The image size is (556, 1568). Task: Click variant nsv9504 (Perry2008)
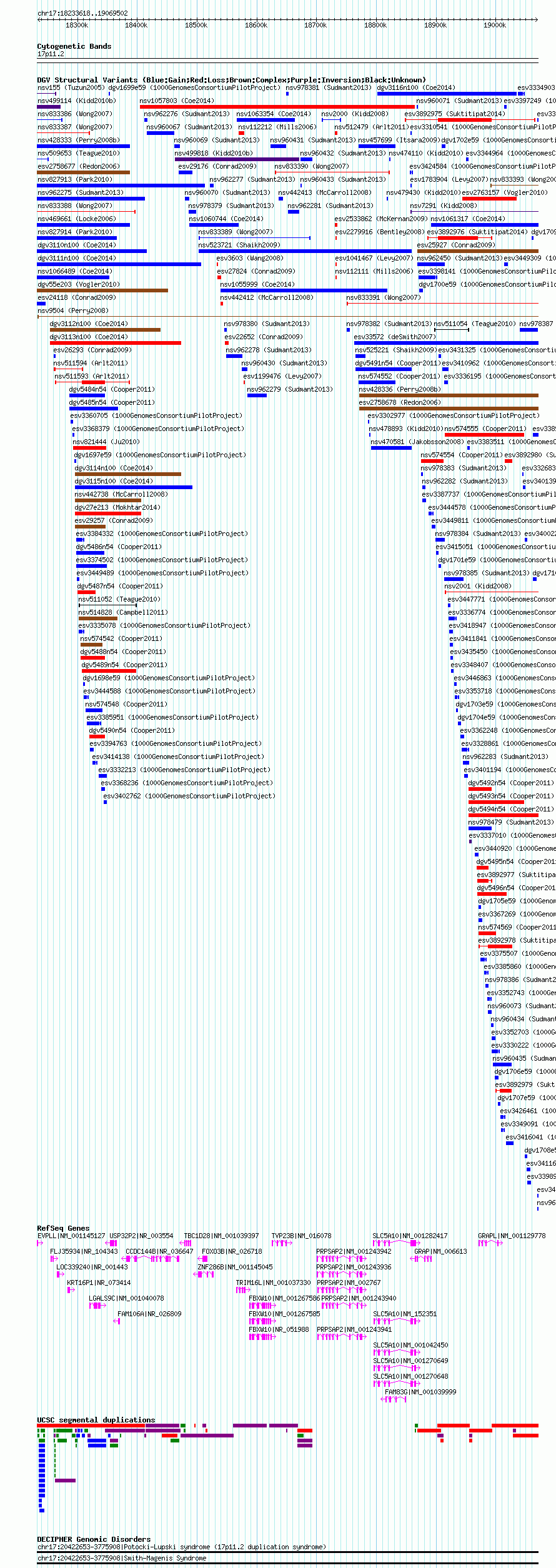[73, 311]
